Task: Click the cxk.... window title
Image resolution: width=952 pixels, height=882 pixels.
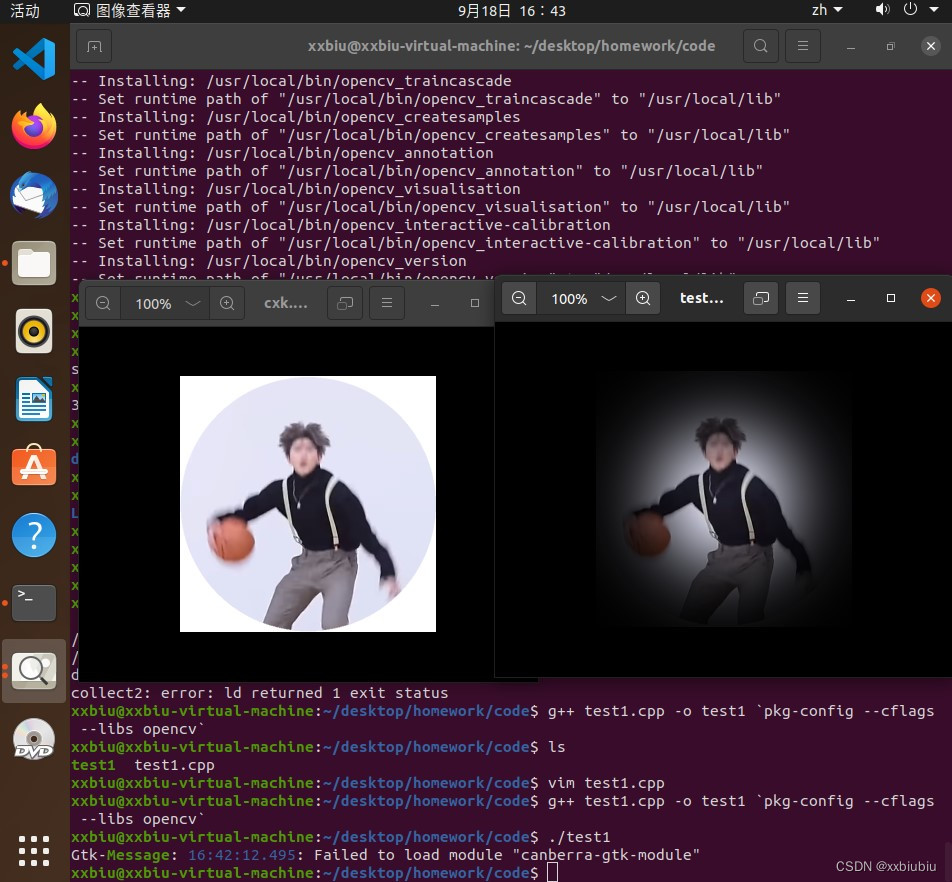Action: click(x=285, y=303)
